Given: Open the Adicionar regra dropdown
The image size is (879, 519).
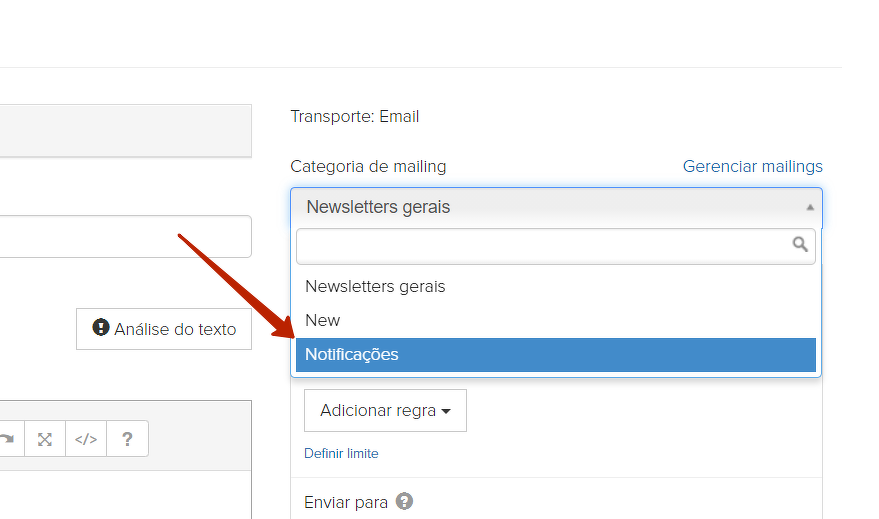Looking at the screenshot, I should tap(385, 410).
